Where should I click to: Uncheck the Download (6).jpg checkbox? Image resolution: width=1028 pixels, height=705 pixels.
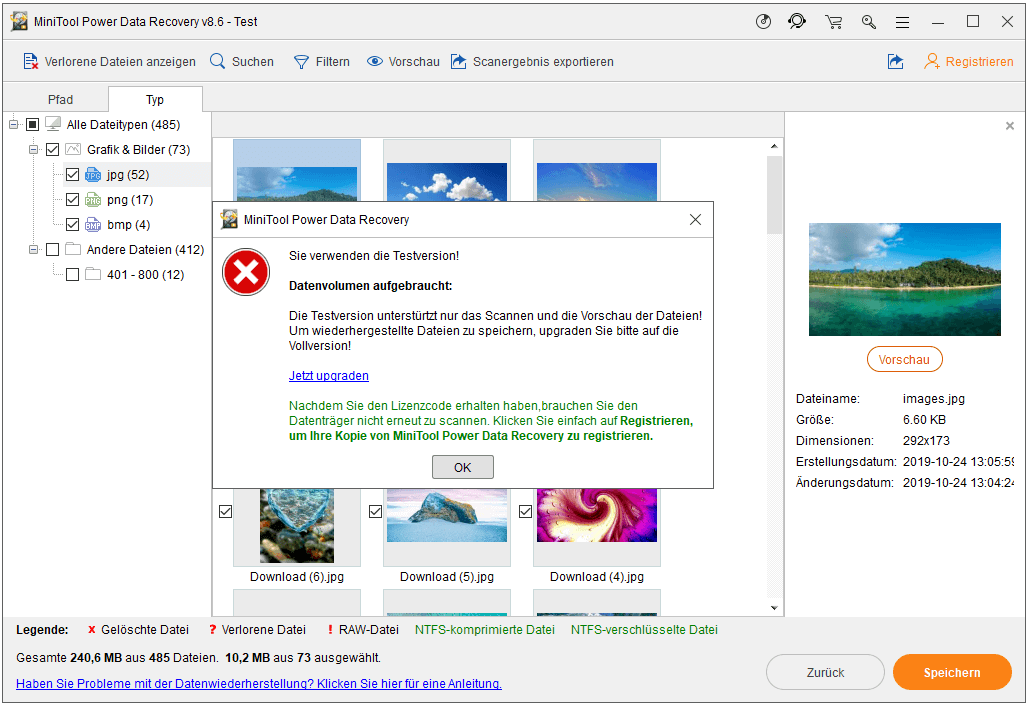pyautogui.click(x=226, y=512)
